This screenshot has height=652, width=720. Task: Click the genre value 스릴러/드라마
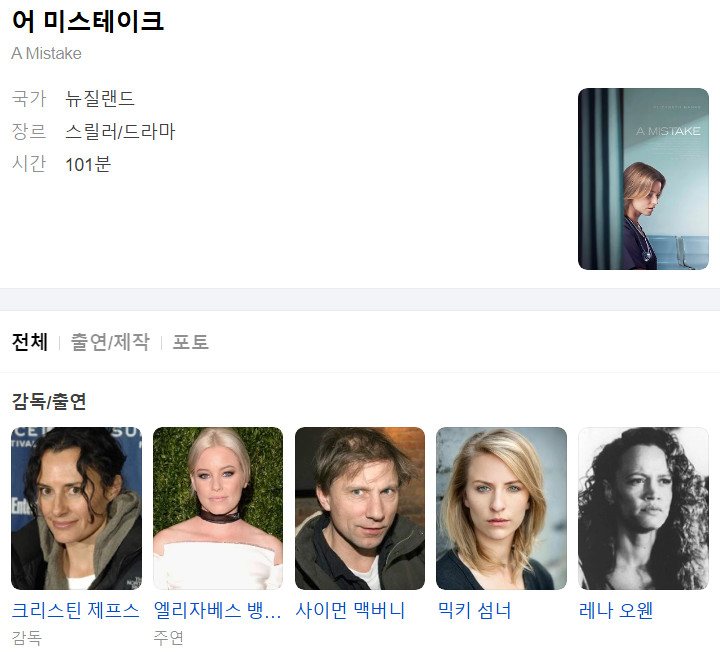(120, 131)
